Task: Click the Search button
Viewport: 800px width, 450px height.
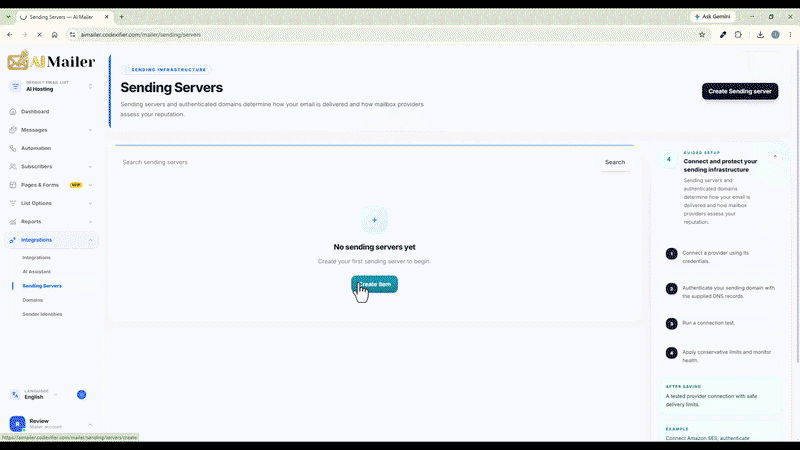Action: tap(615, 162)
